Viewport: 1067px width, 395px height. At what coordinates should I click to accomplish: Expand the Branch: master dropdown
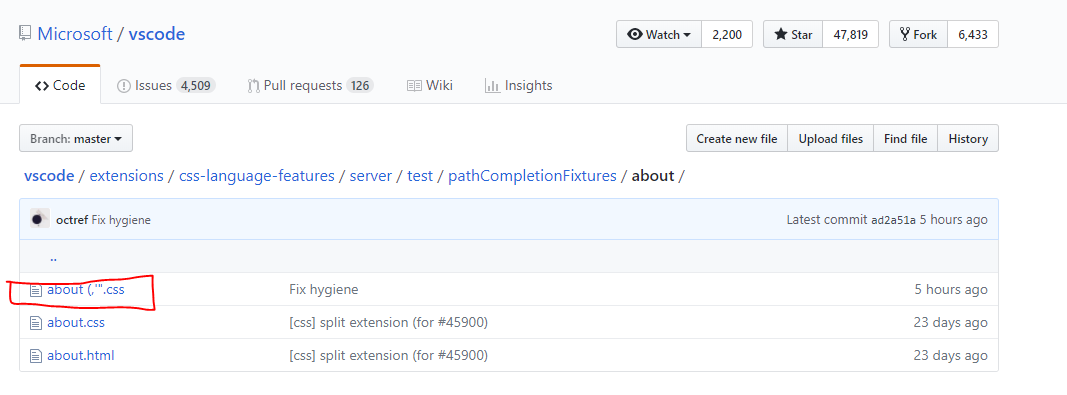(76, 138)
